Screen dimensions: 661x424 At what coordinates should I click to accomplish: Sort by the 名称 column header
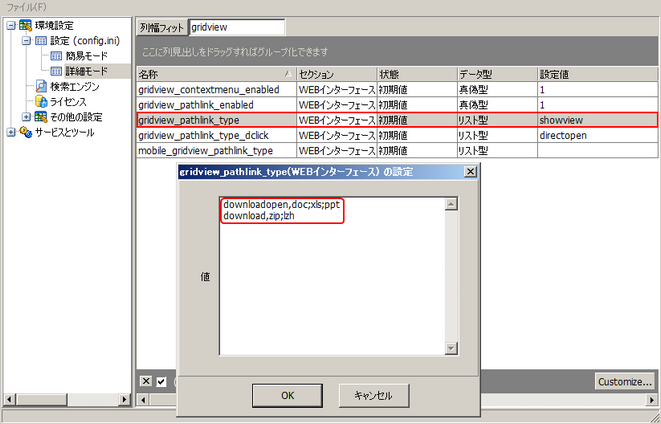click(x=210, y=74)
